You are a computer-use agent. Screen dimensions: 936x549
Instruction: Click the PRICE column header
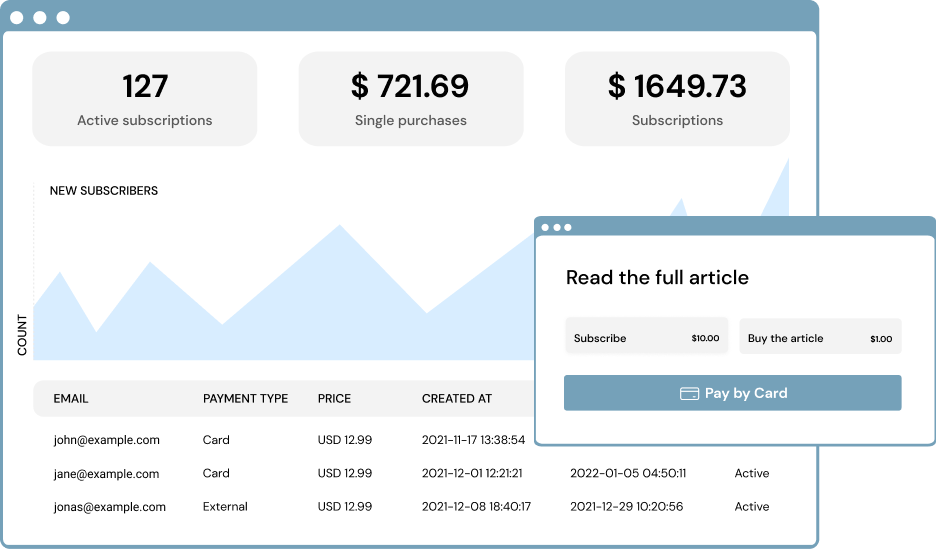(x=334, y=398)
